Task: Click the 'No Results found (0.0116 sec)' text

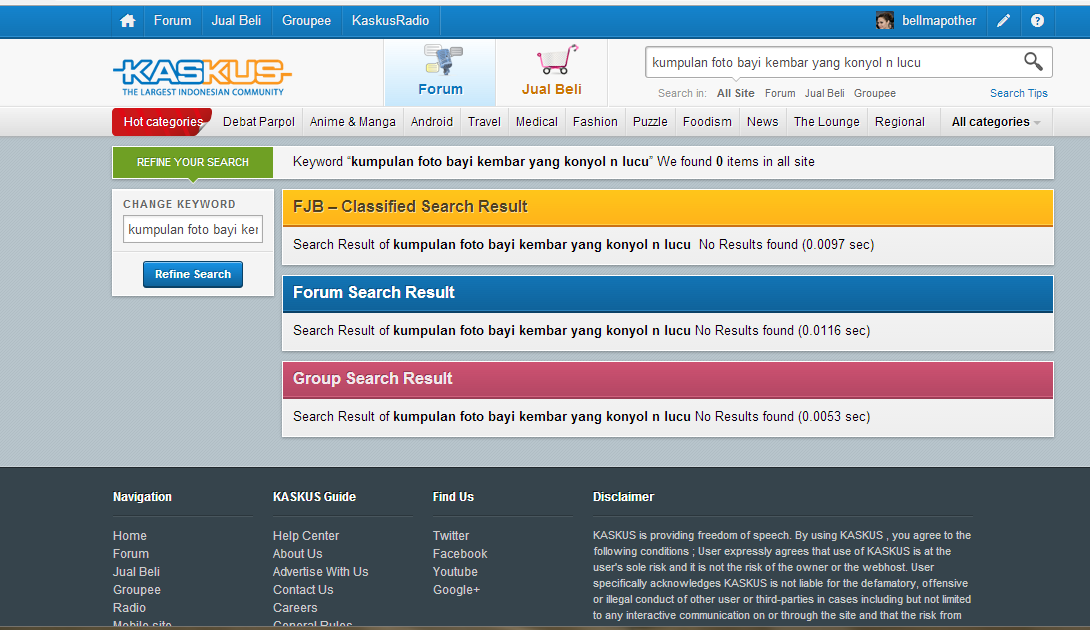Action: [x=783, y=330]
